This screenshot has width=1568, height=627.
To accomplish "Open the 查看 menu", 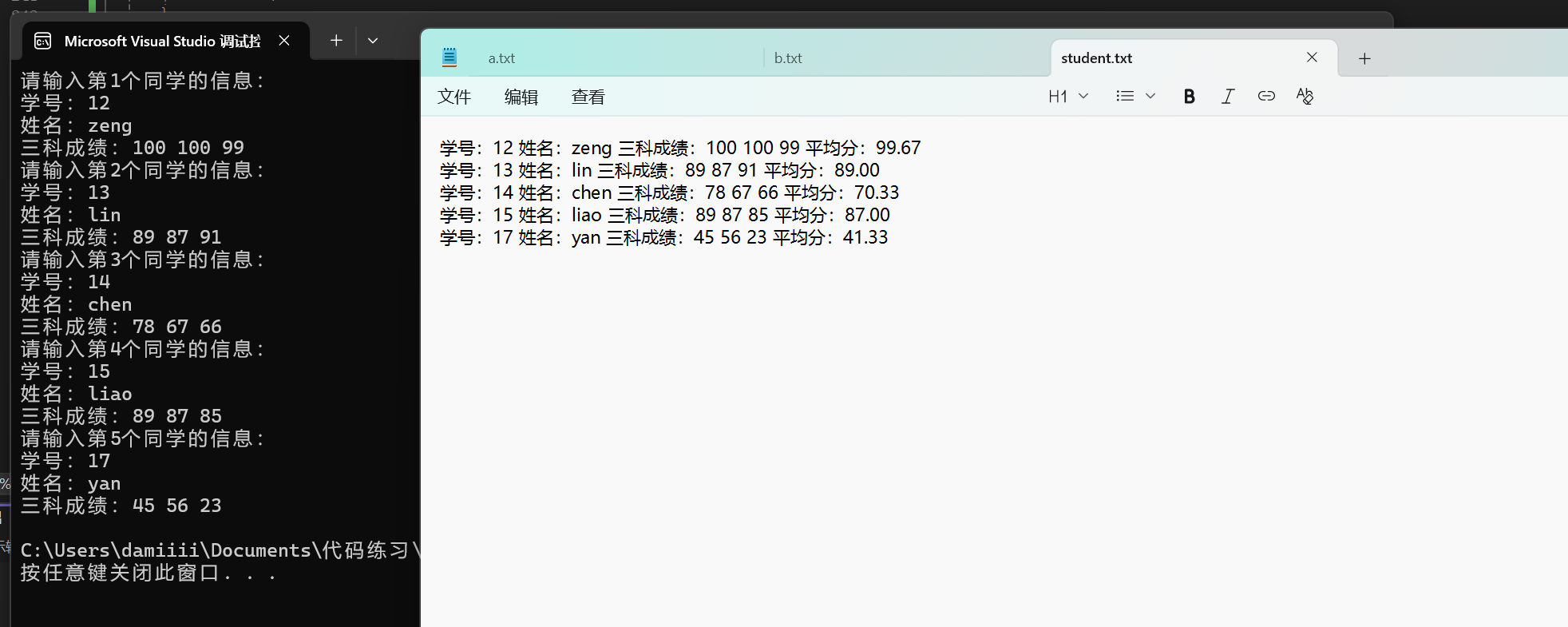I will click(x=588, y=97).
